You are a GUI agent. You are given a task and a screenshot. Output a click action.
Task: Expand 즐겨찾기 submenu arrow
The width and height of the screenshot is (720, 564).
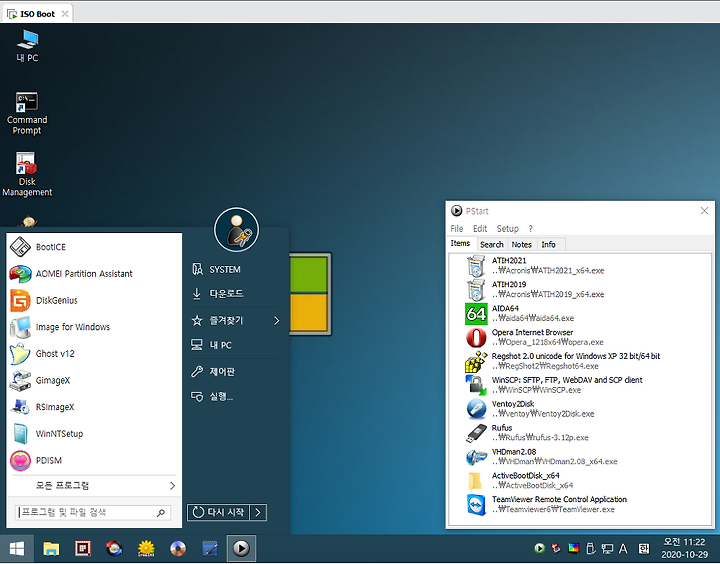tap(276, 321)
